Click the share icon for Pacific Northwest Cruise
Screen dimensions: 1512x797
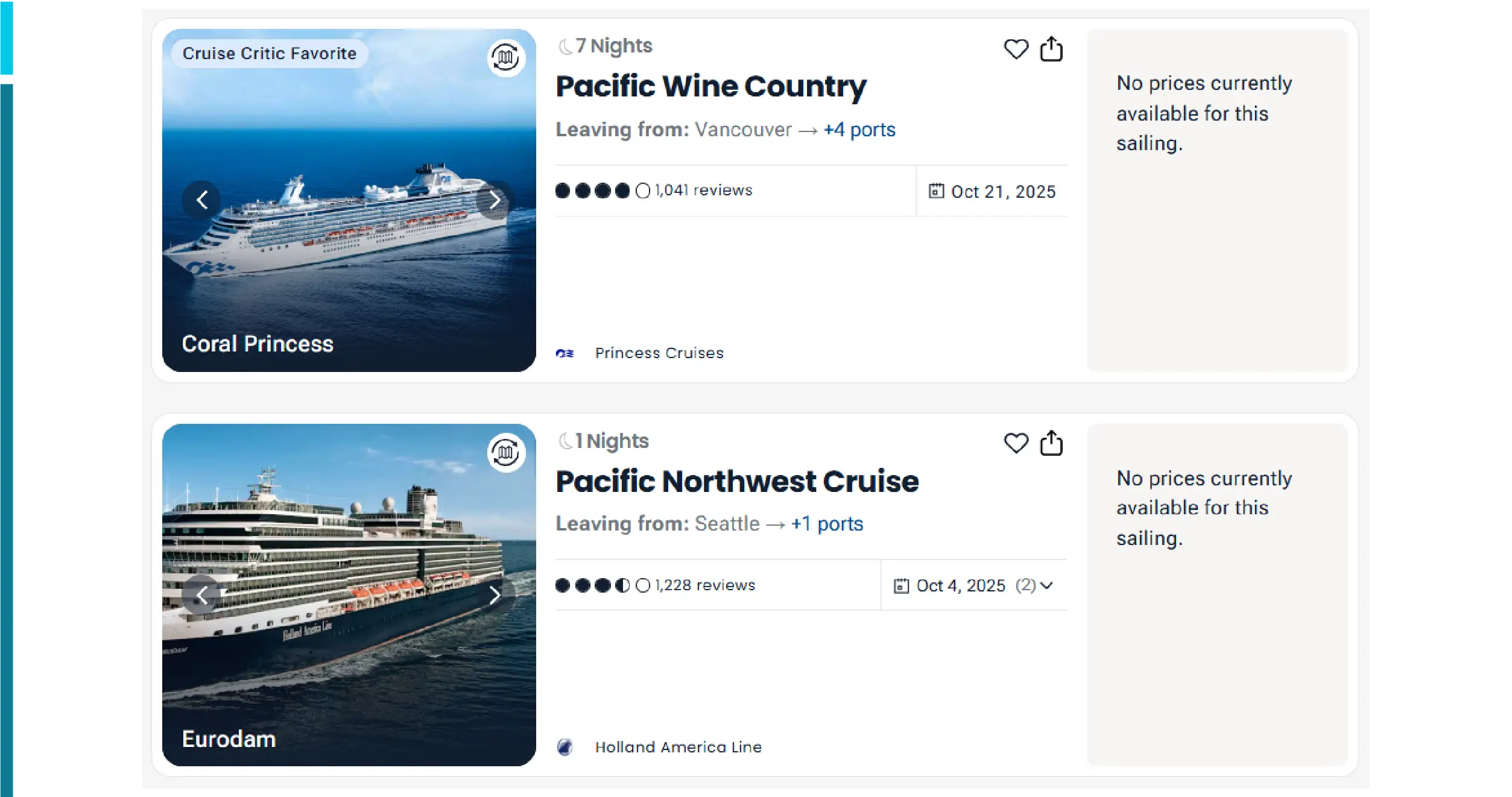(1052, 443)
